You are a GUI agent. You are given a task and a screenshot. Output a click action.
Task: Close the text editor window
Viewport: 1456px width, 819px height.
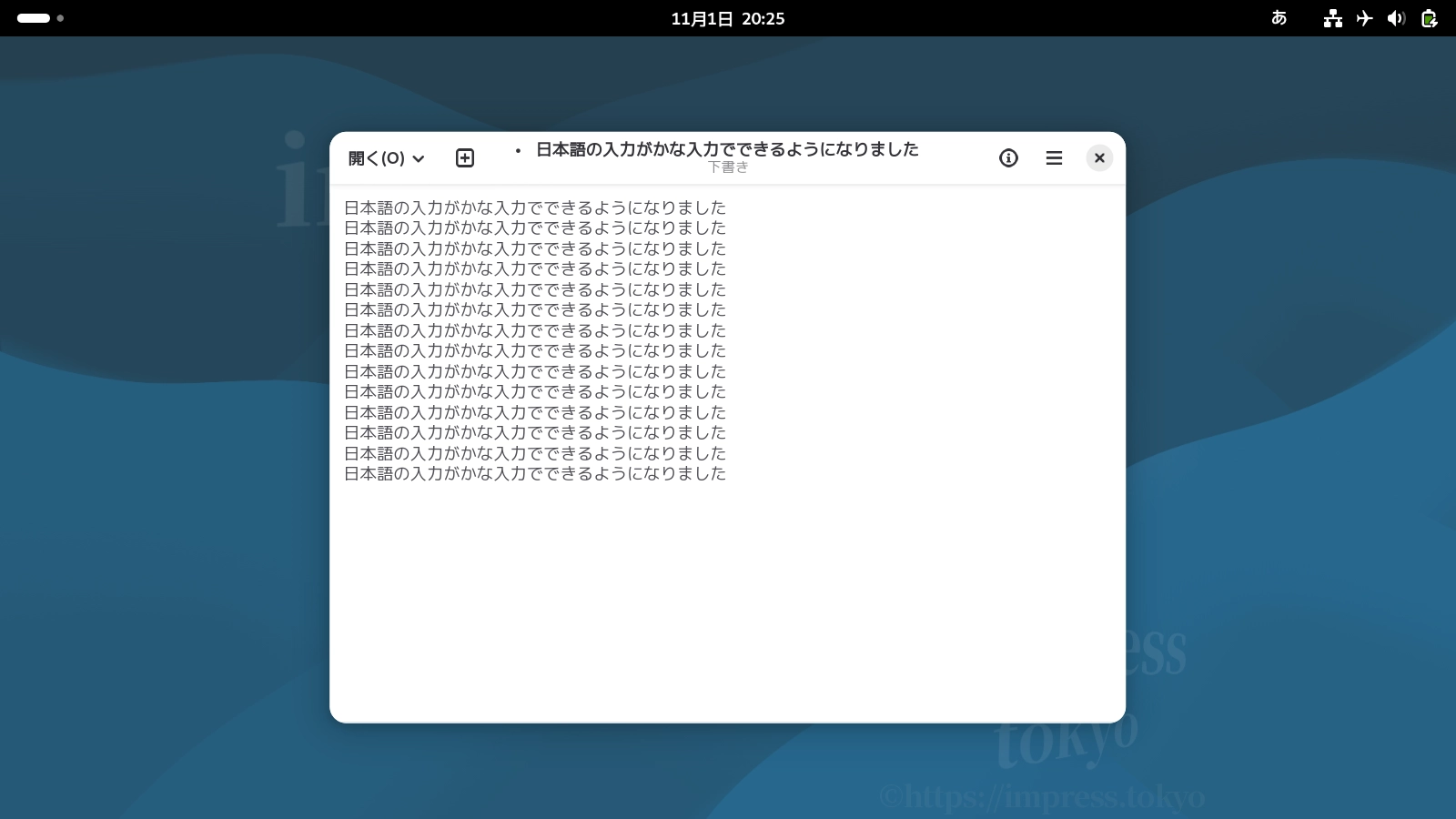tap(1099, 158)
